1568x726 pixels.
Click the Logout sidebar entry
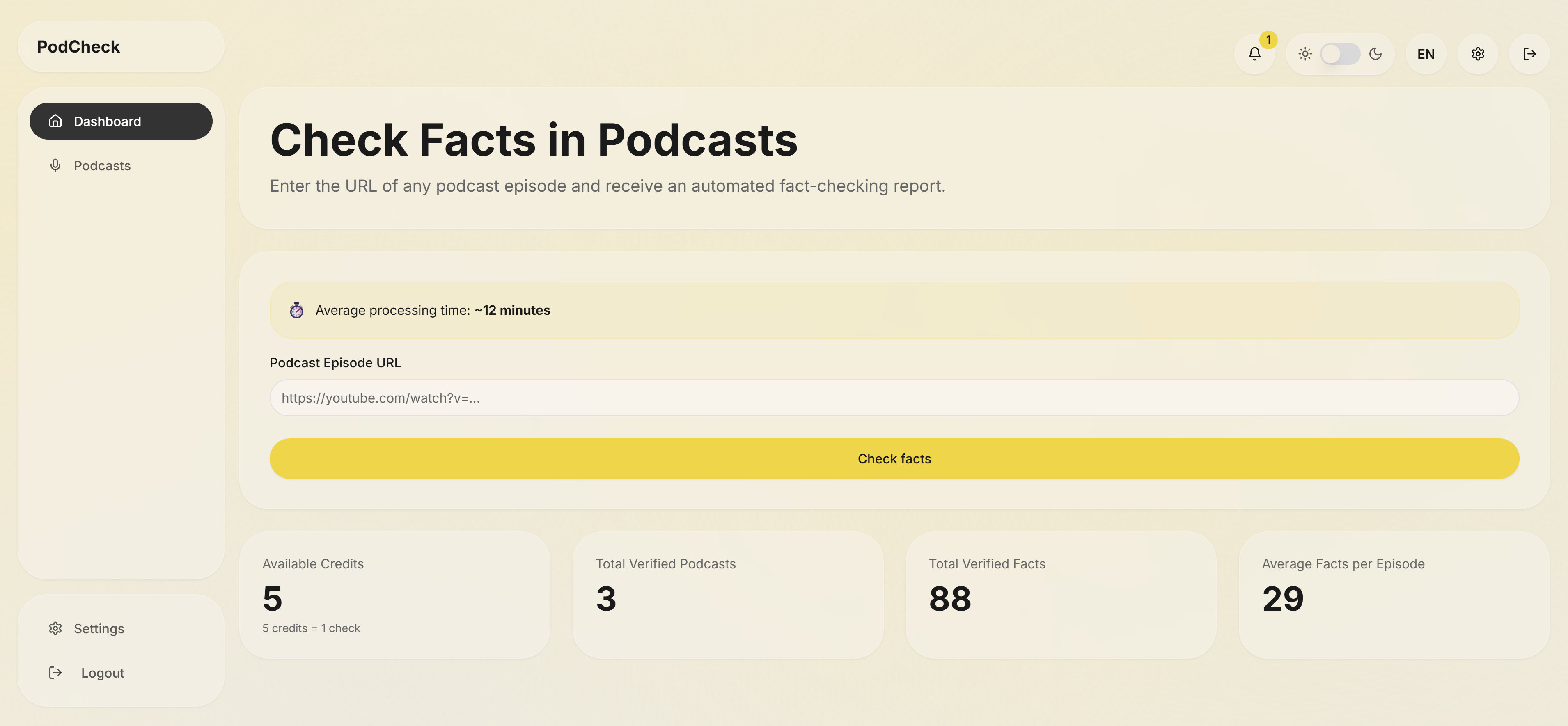pos(102,673)
